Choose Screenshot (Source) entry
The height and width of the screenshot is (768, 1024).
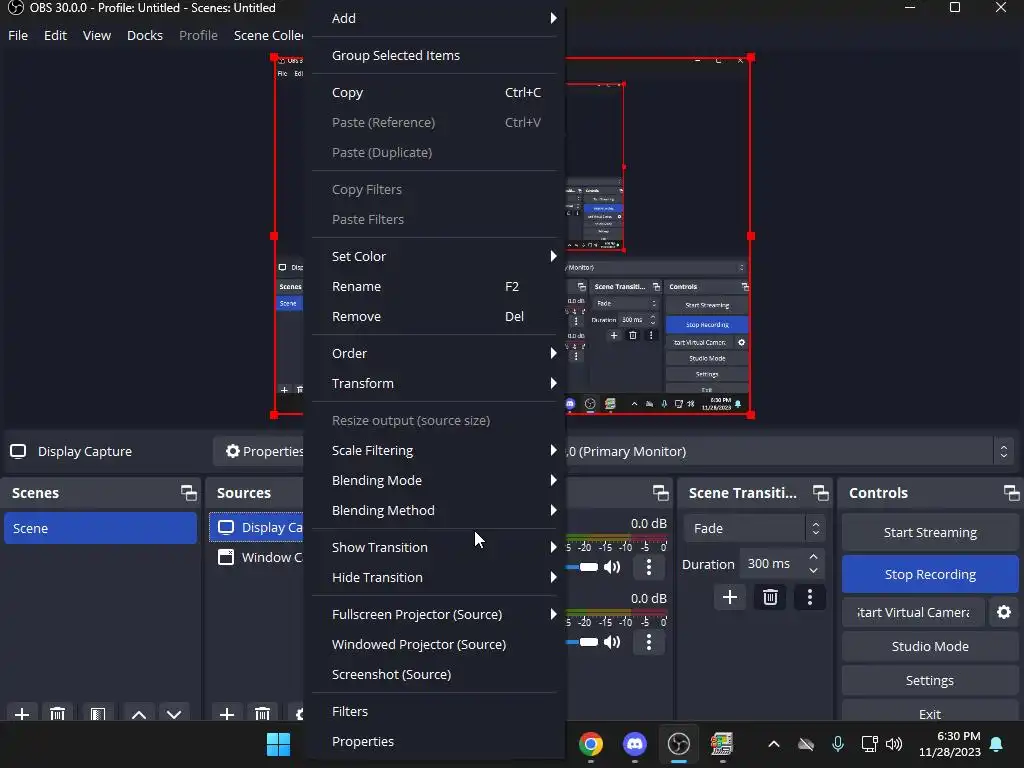435,675
